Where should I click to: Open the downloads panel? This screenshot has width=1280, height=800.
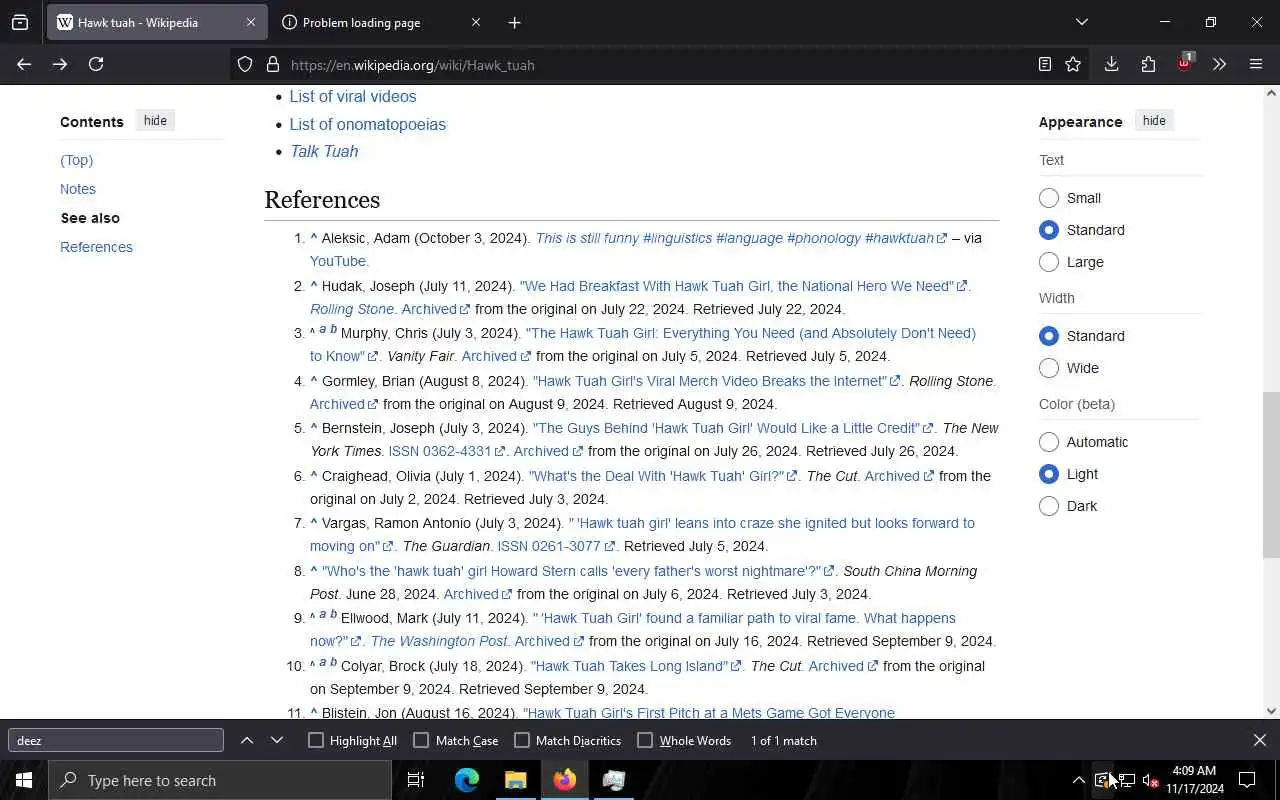coord(1111,64)
